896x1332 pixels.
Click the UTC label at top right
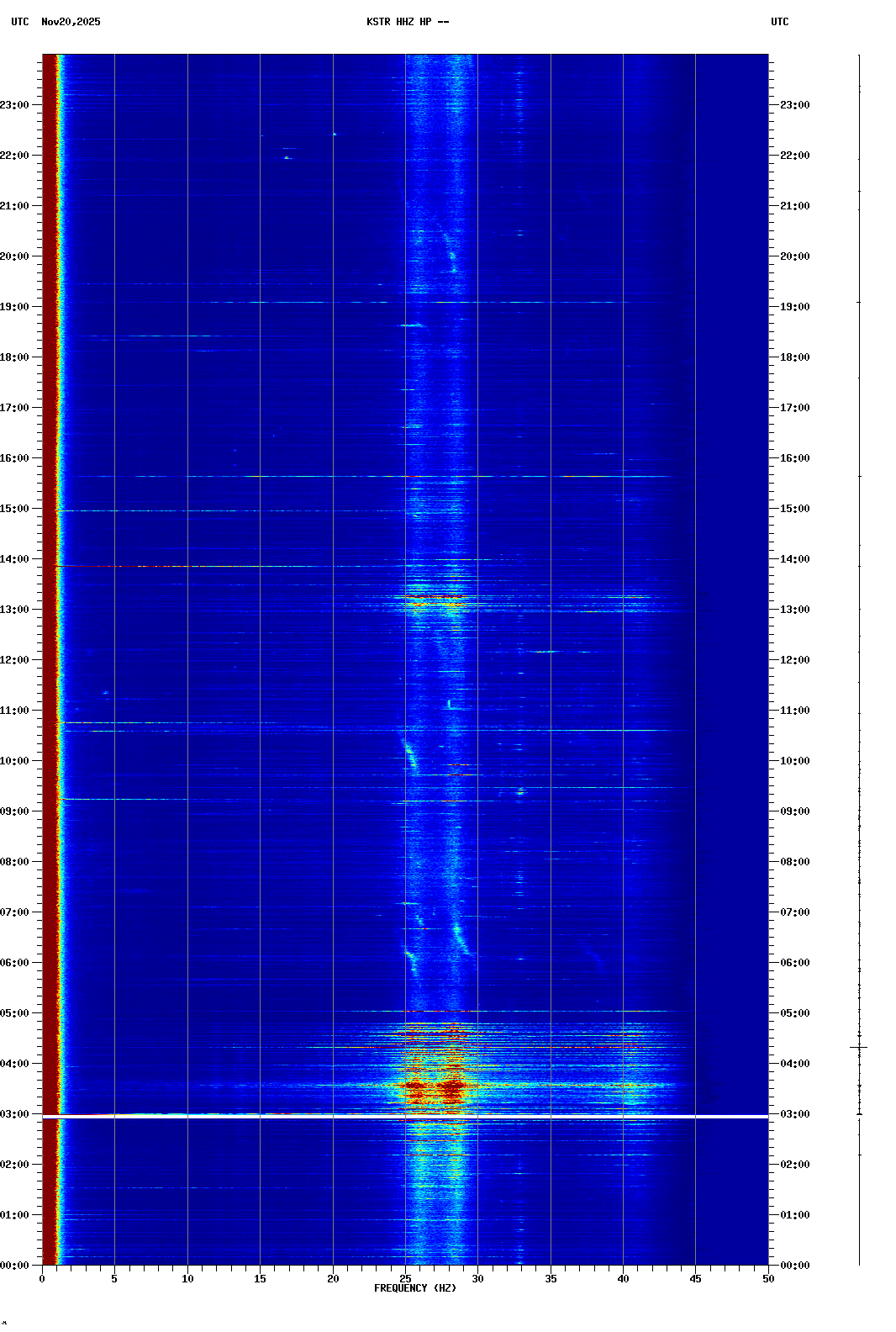[779, 22]
